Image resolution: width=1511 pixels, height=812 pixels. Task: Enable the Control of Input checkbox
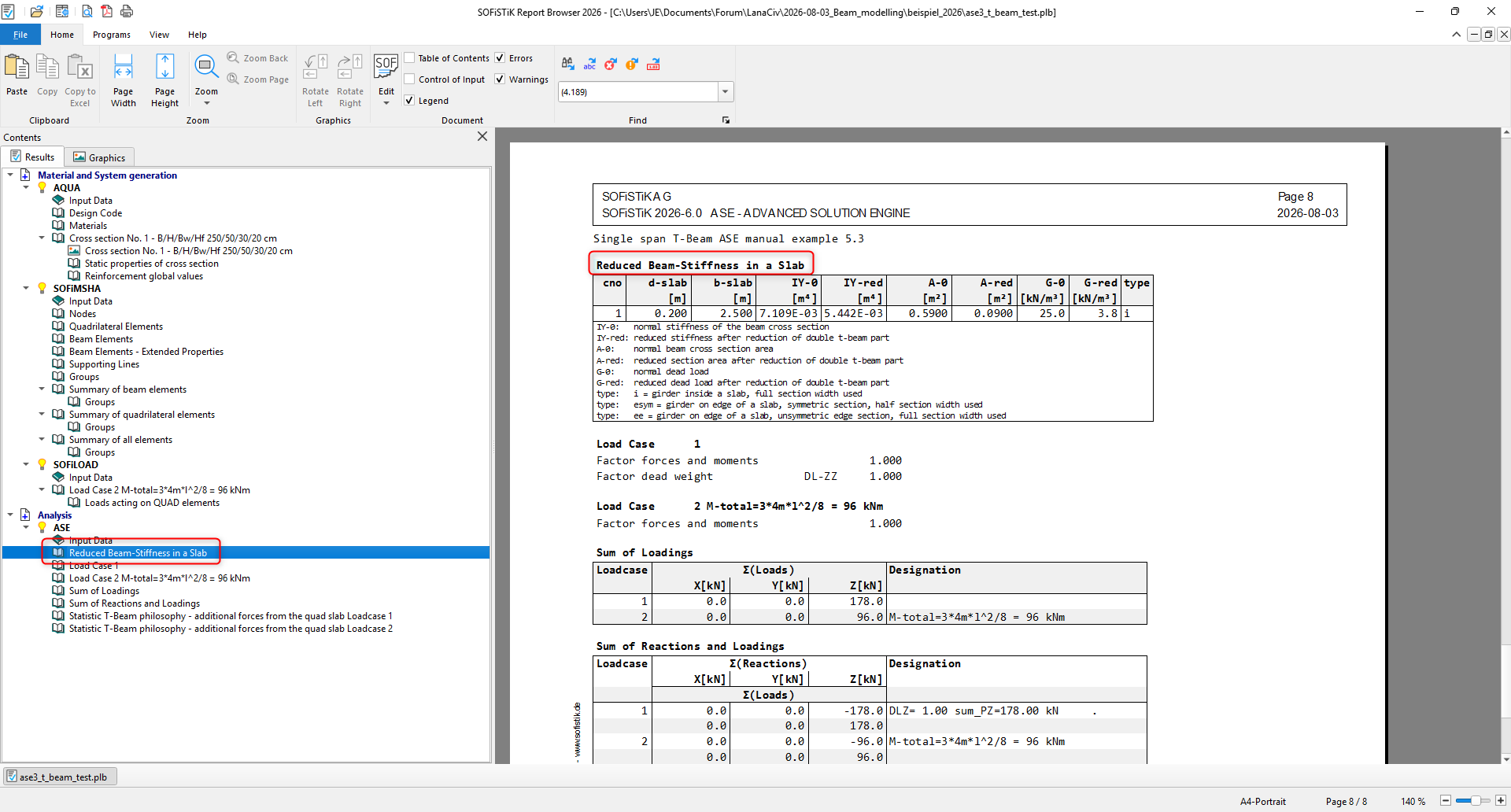coord(409,79)
